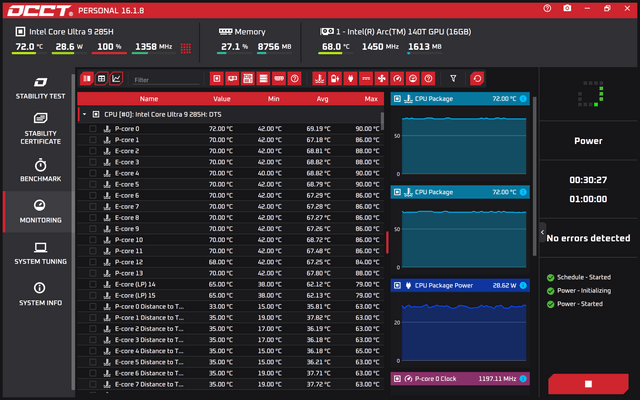
Task: Toggle the usage gauge sensor filter
Action: (x=413, y=78)
